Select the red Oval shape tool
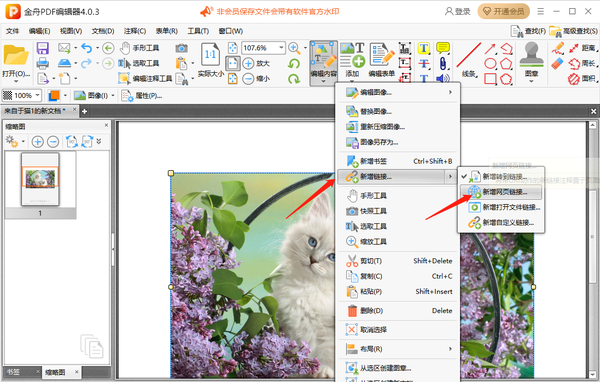This screenshot has width=600, height=382. point(490,64)
